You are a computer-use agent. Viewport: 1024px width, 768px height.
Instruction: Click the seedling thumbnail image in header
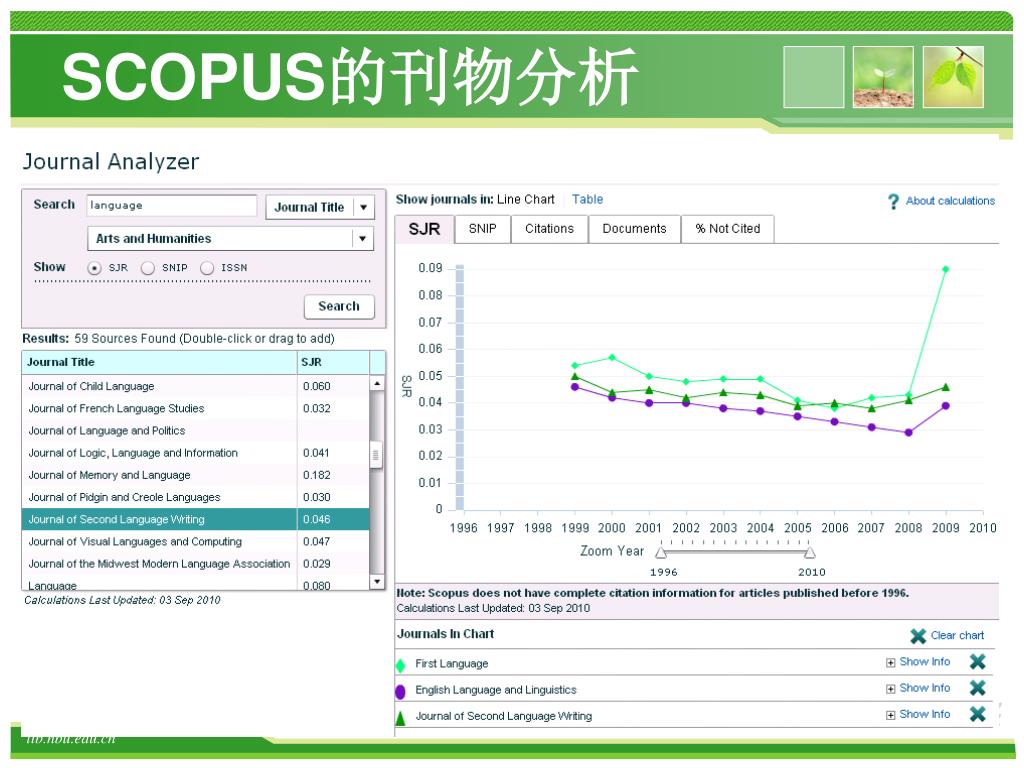tap(883, 77)
